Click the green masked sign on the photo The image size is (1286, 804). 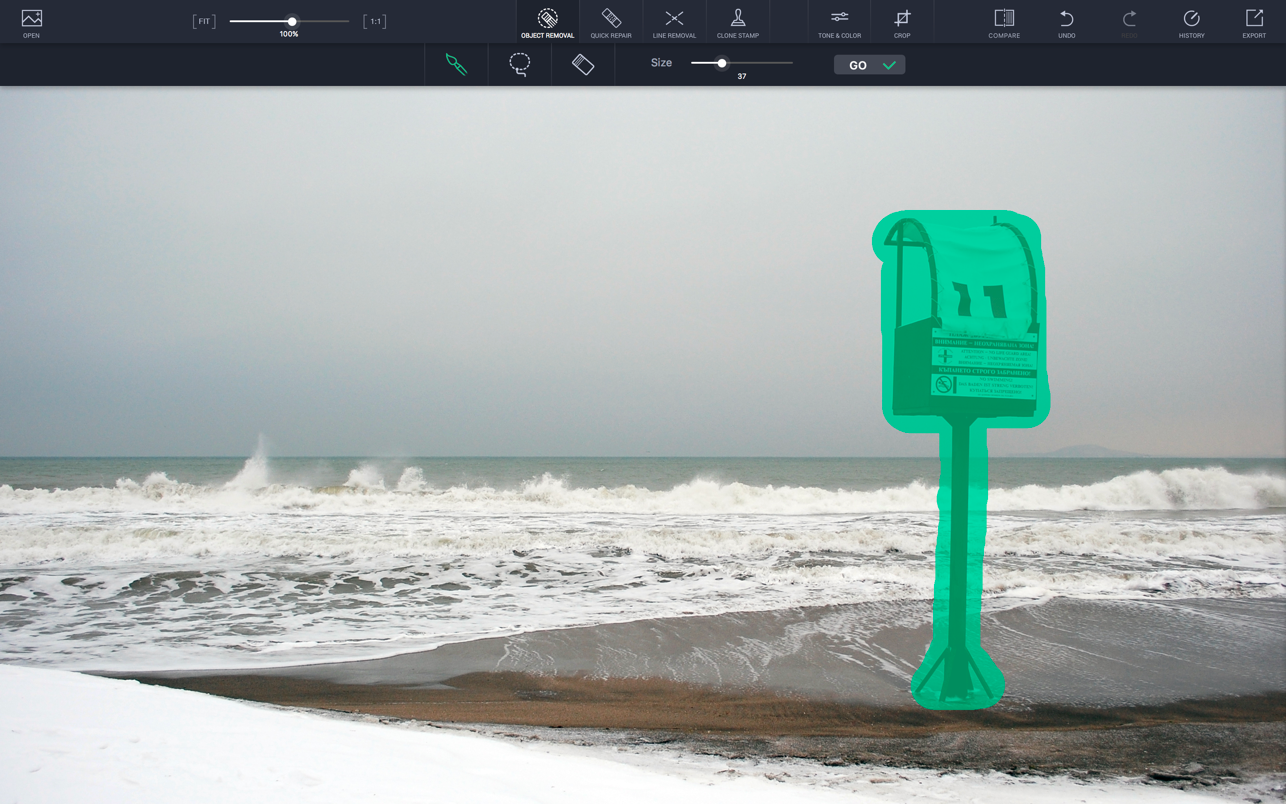click(962, 320)
